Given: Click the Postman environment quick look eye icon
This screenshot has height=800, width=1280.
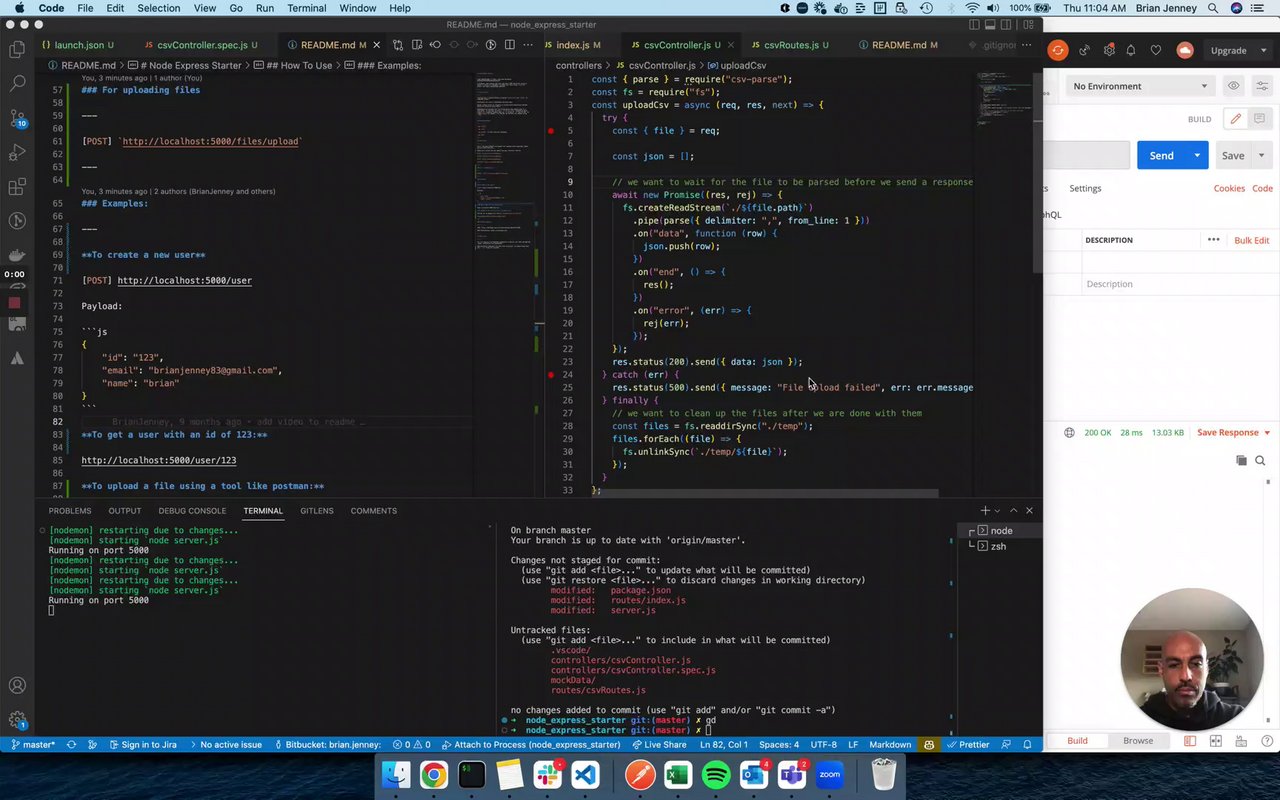Looking at the screenshot, I should [x=1234, y=86].
